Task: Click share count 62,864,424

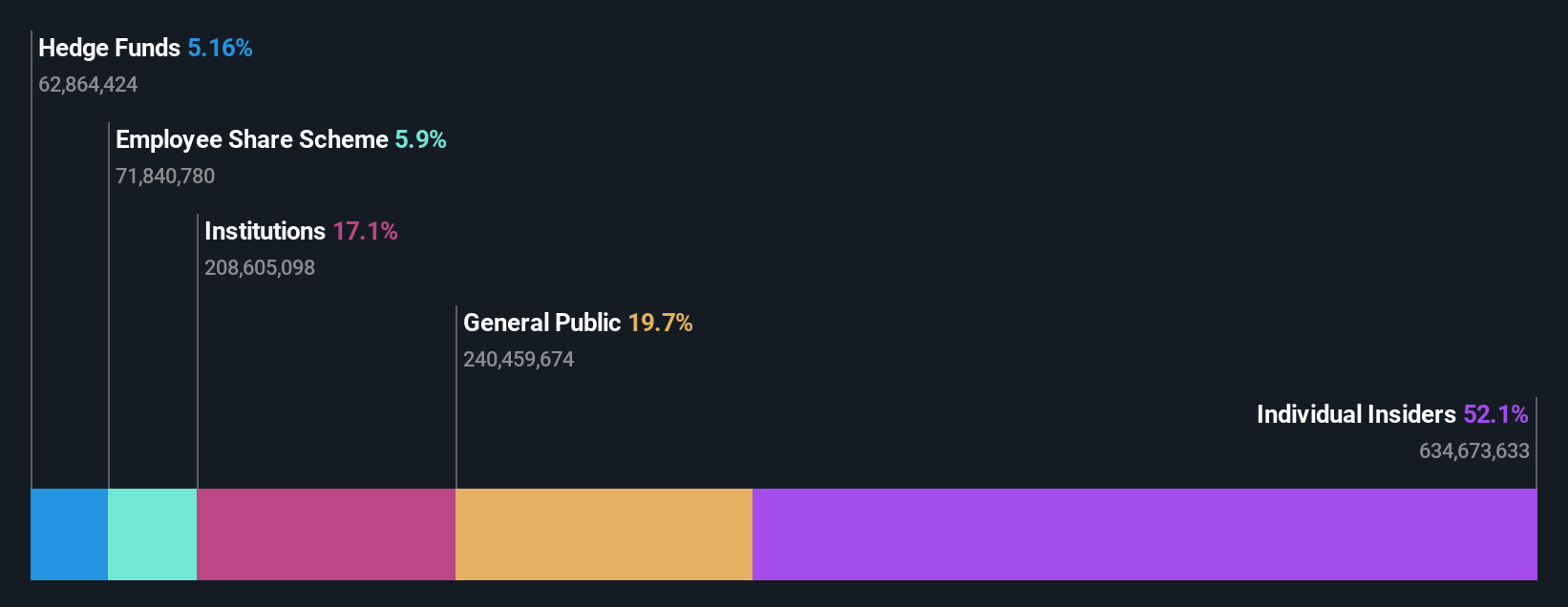Action: click(x=88, y=85)
